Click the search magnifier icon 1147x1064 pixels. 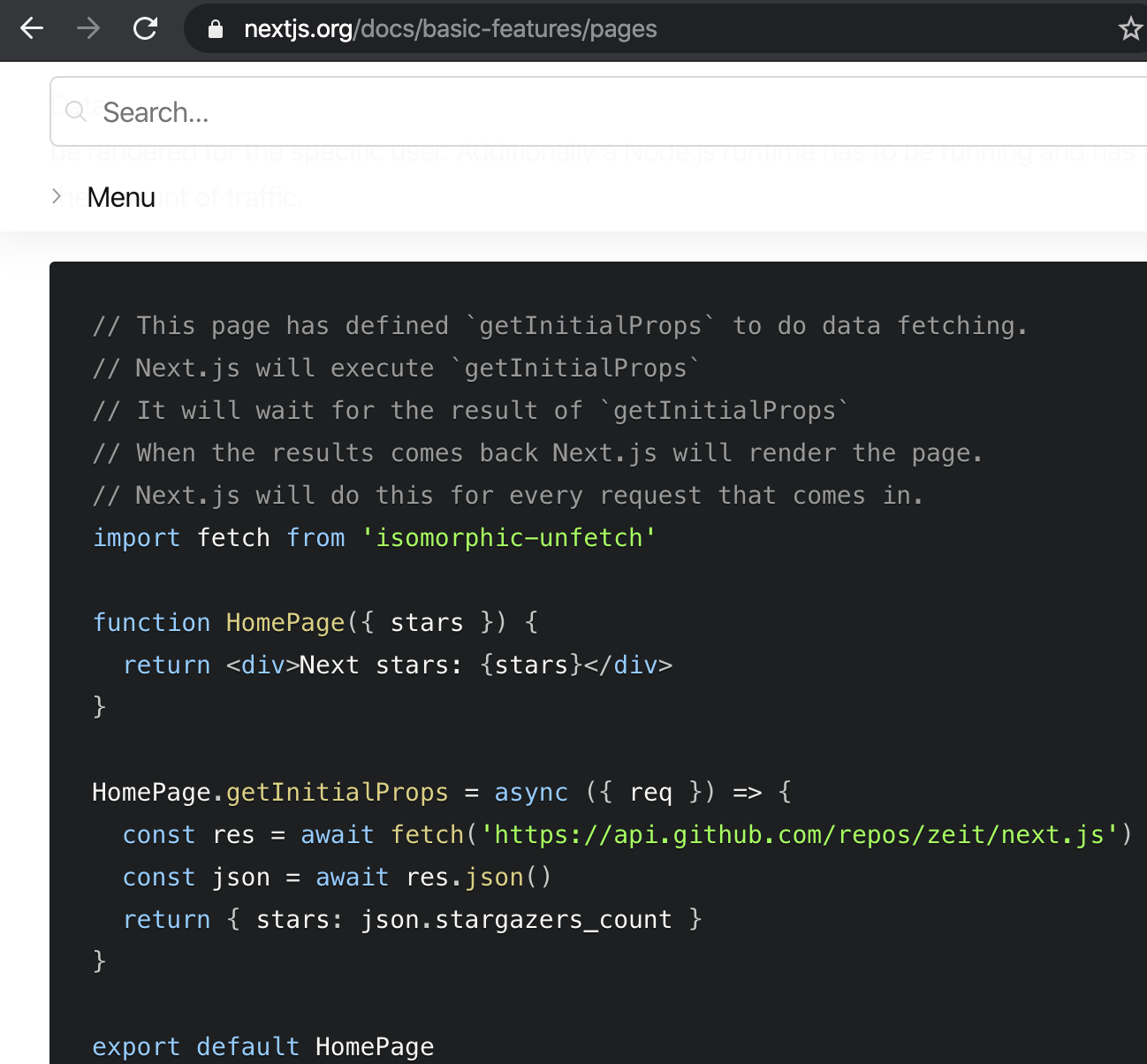(76, 111)
